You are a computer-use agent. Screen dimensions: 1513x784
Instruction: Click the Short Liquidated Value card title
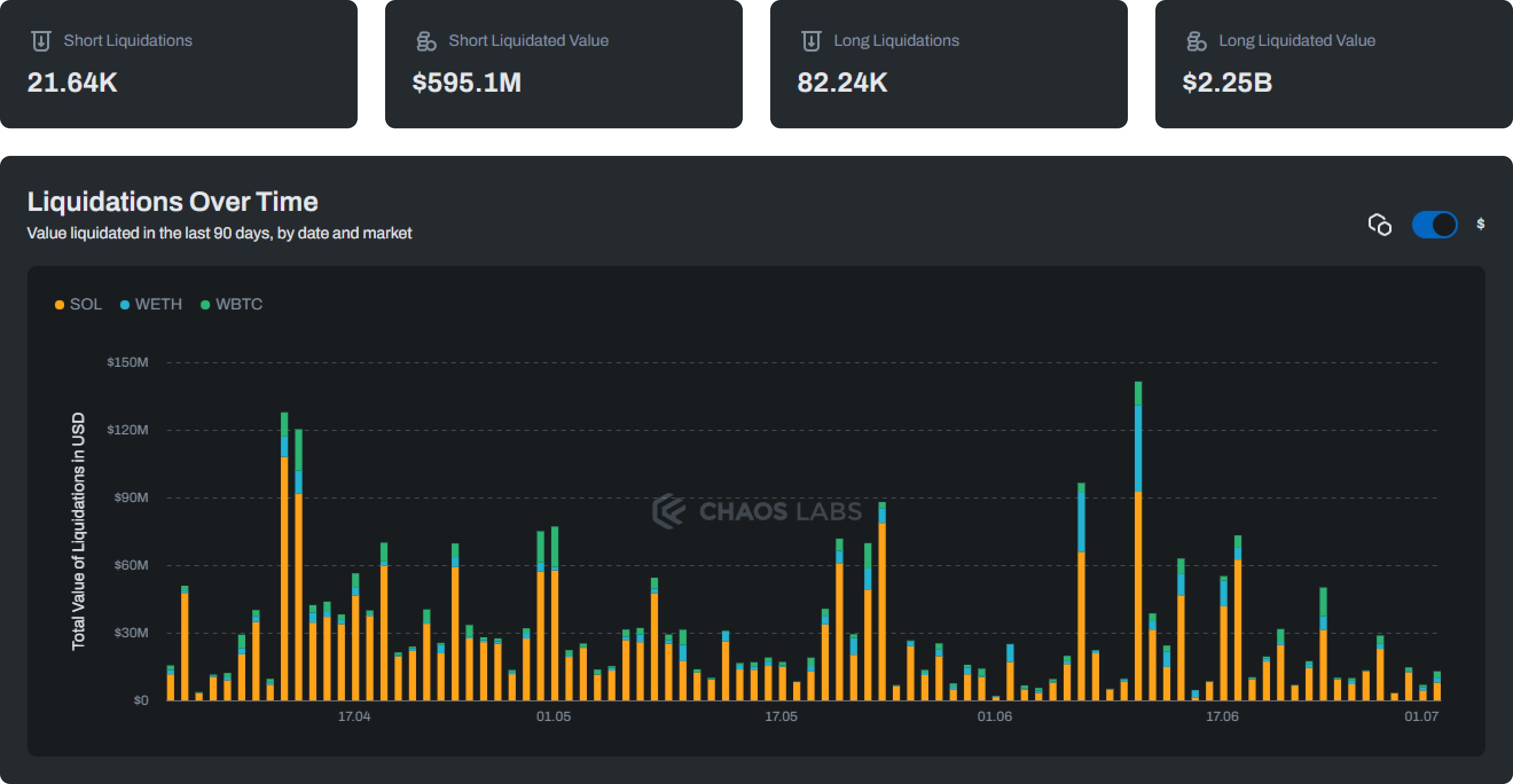(x=528, y=41)
